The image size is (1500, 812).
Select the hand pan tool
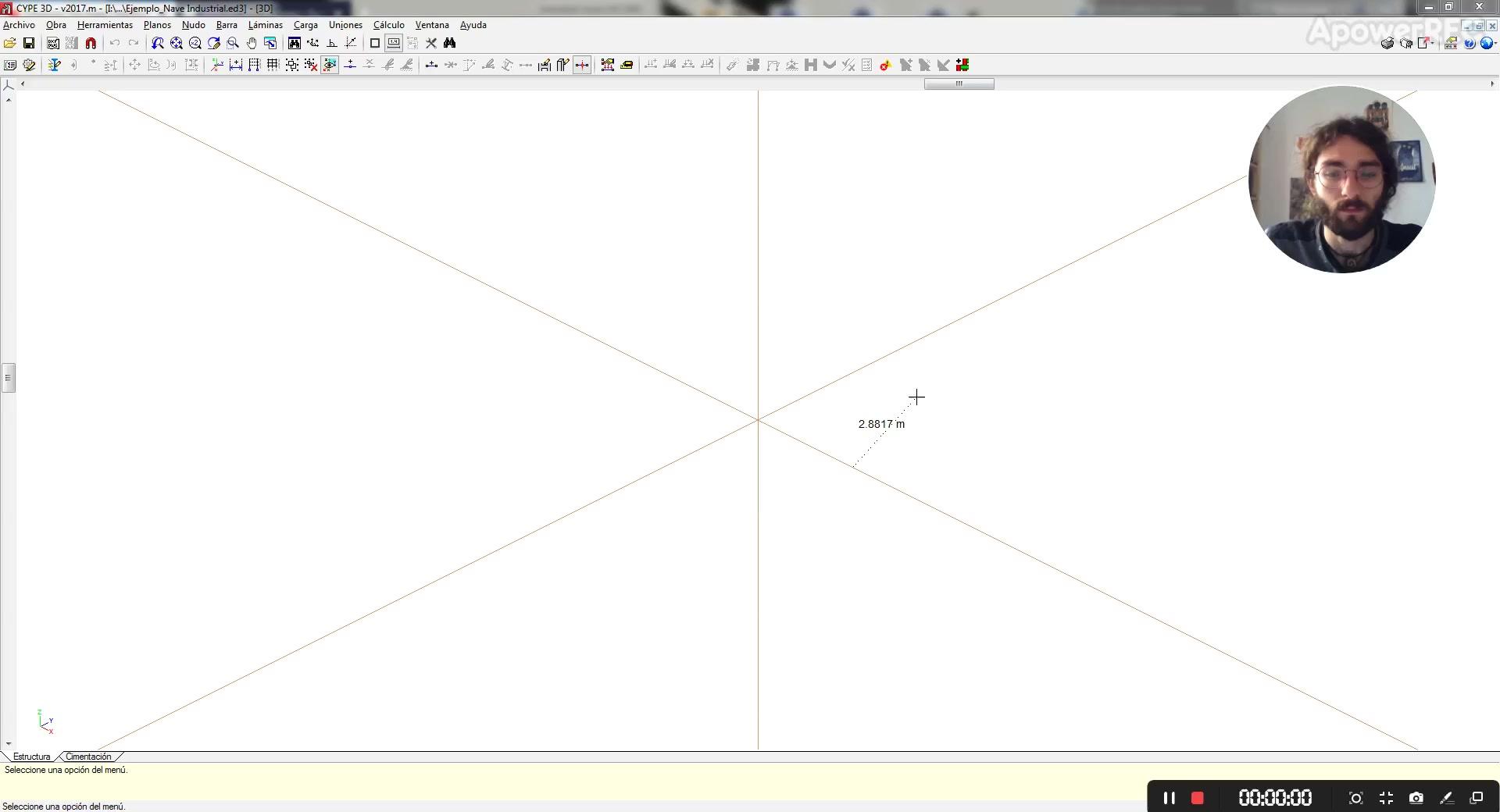[252, 44]
